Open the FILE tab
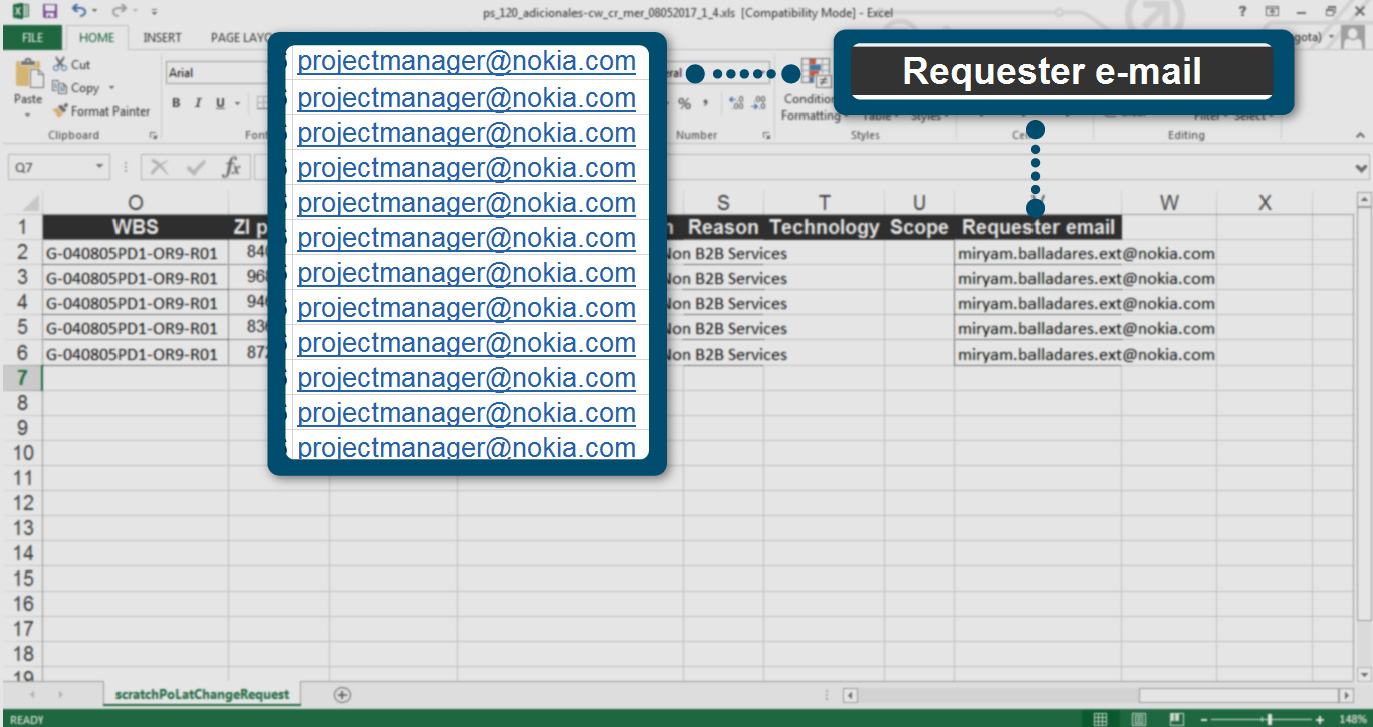 tap(32, 38)
